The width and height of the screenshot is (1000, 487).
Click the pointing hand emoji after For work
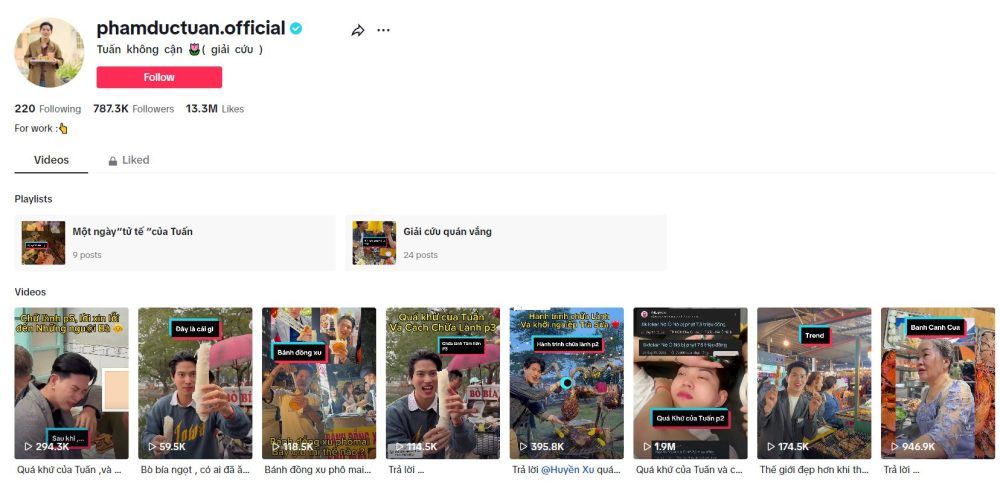coord(63,129)
